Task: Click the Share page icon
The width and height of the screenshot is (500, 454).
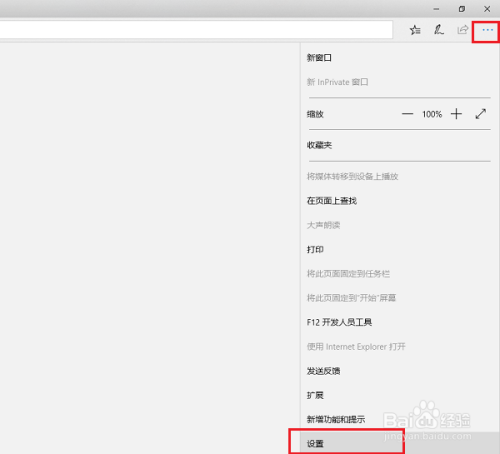Action: pyautogui.click(x=462, y=30)
